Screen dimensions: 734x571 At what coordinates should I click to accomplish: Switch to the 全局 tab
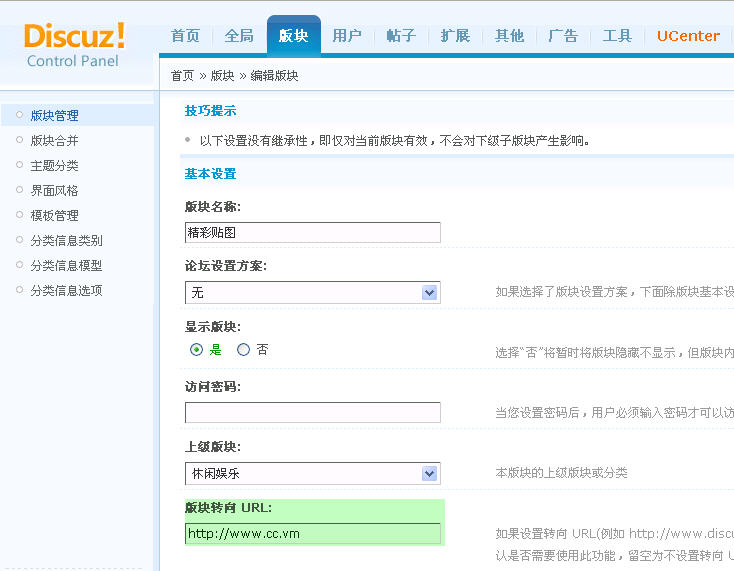pyautogui.click(x=239, y=36)
